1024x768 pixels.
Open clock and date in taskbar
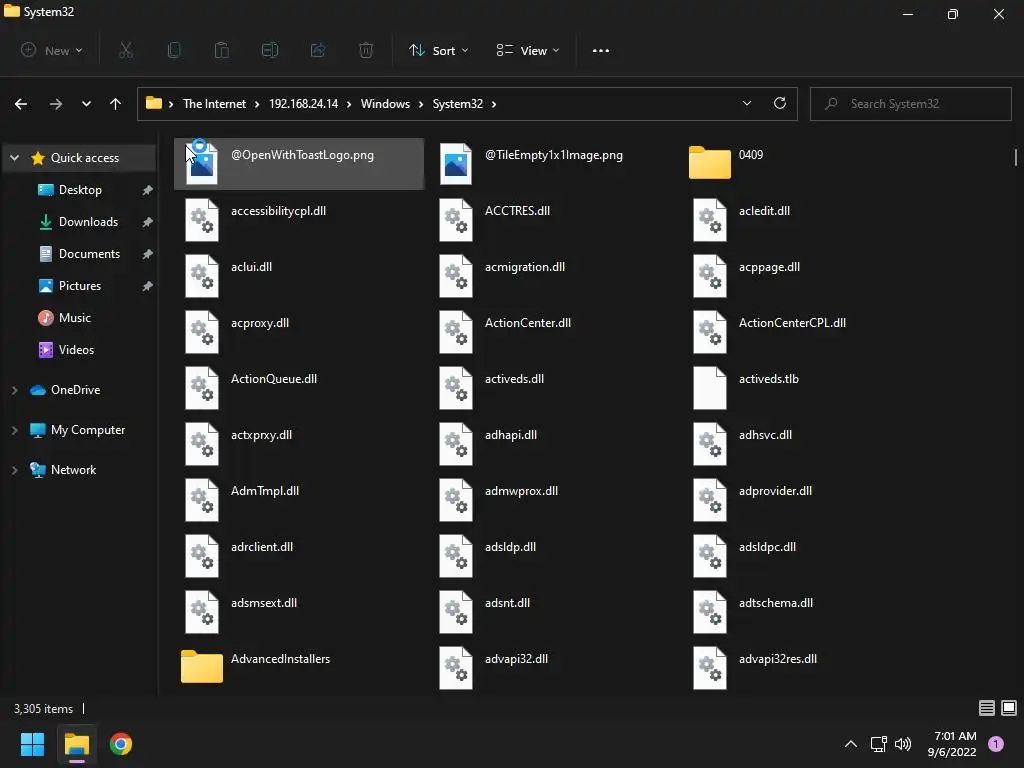[952, 744]
